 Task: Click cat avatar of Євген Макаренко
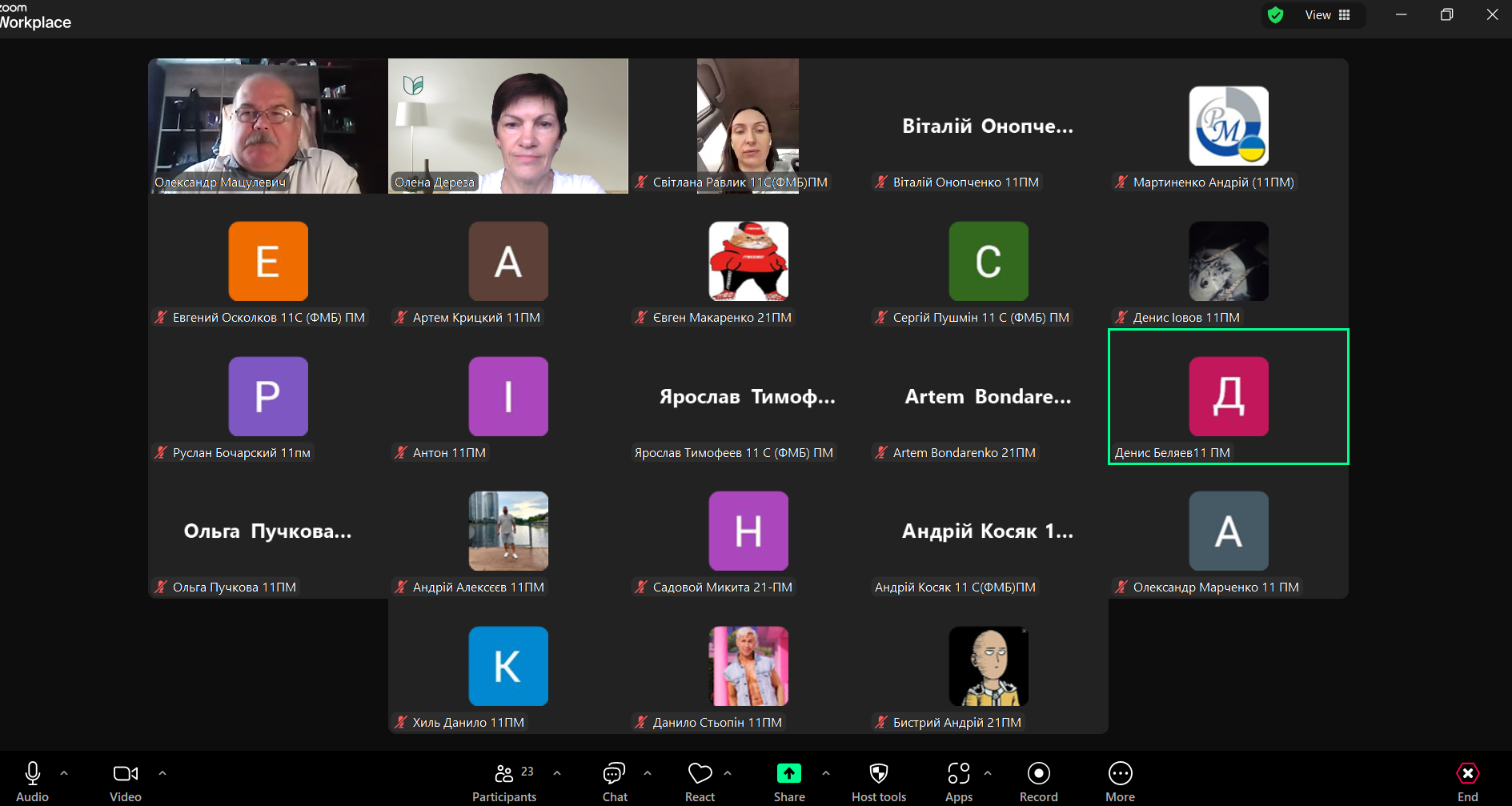748,262
